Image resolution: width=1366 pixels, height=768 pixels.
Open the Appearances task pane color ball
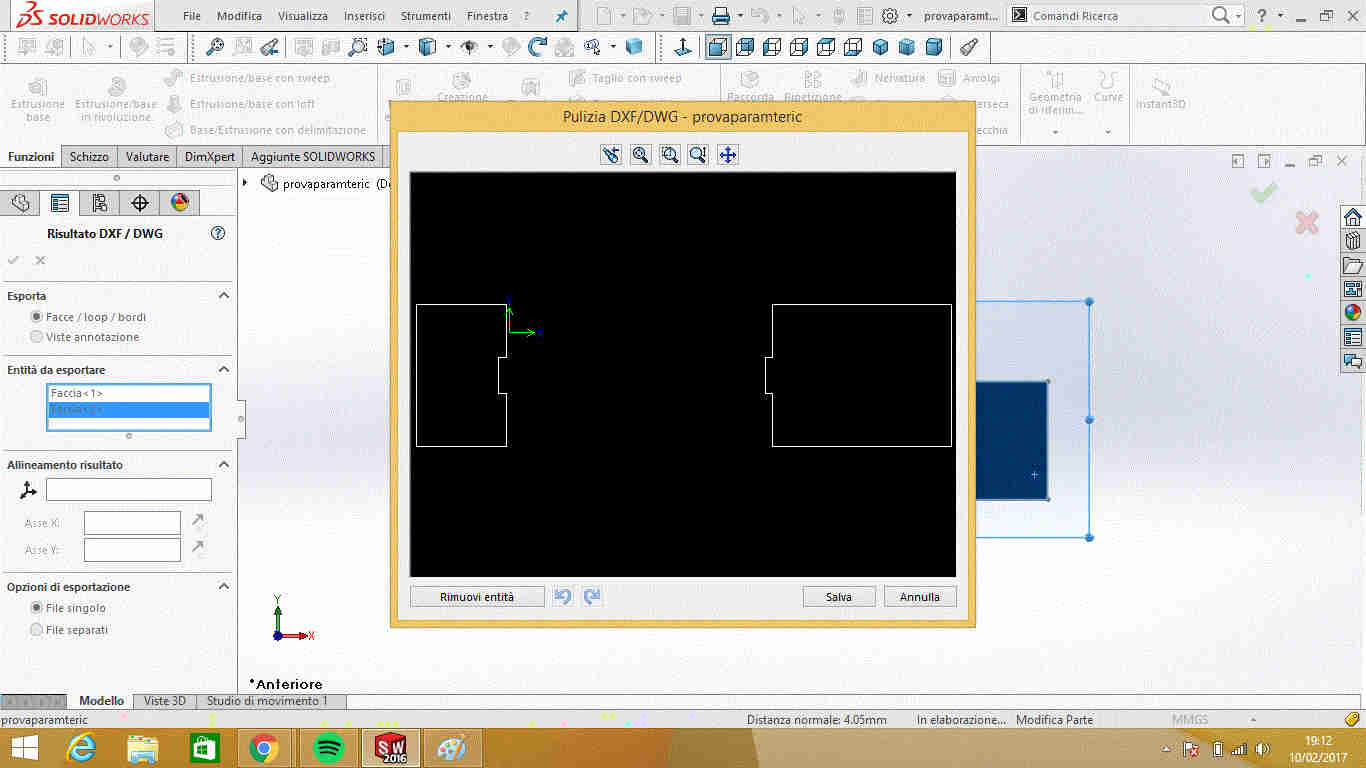click(1353, 312)
